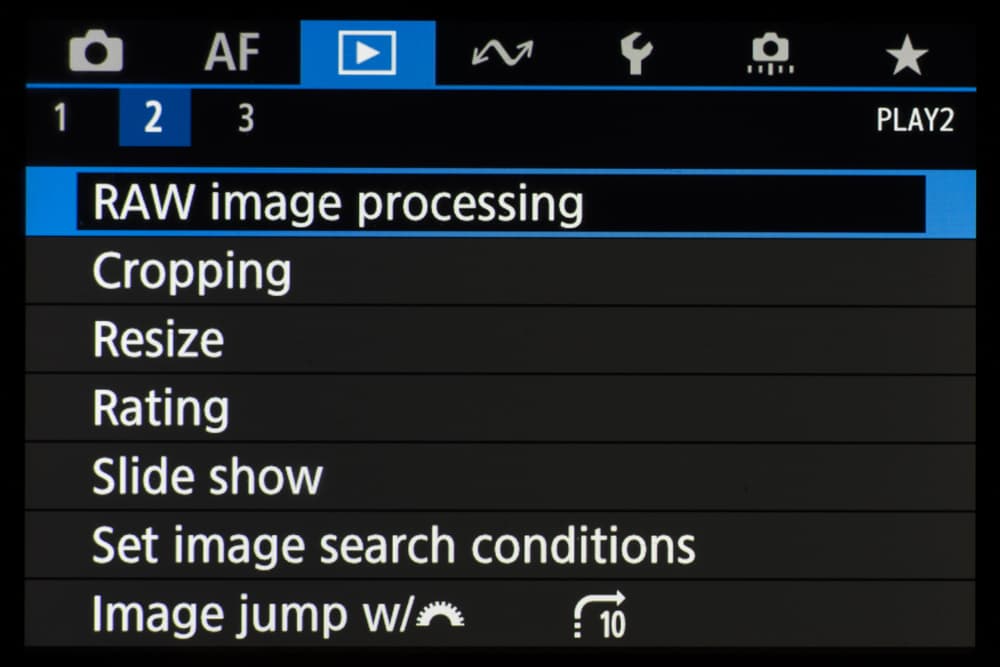Open the Network wireless icon tab
Image resolution: width=1000 pixels, height=667 pixels.
(502, 53)
